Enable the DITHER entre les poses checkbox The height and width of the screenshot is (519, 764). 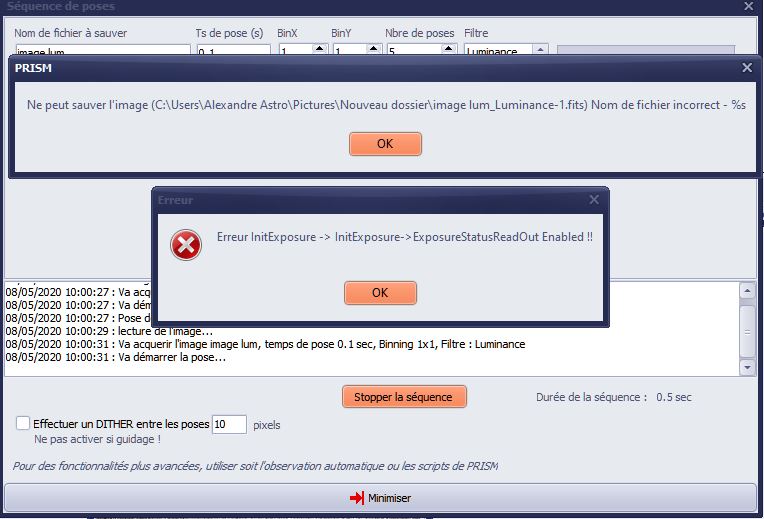23,424
